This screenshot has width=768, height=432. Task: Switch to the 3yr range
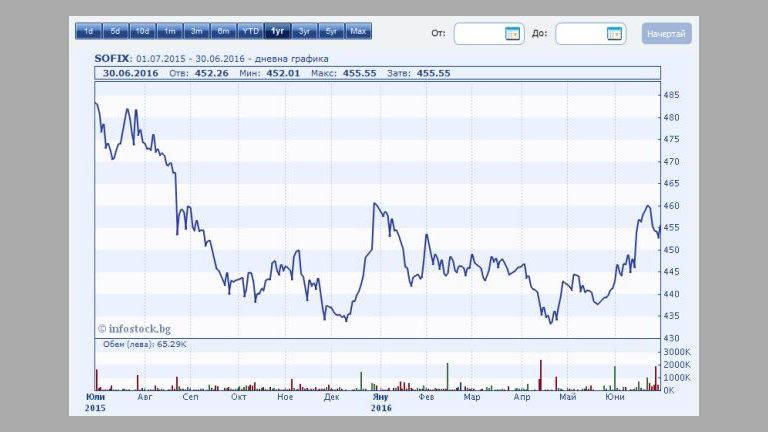tap(304, 32)
